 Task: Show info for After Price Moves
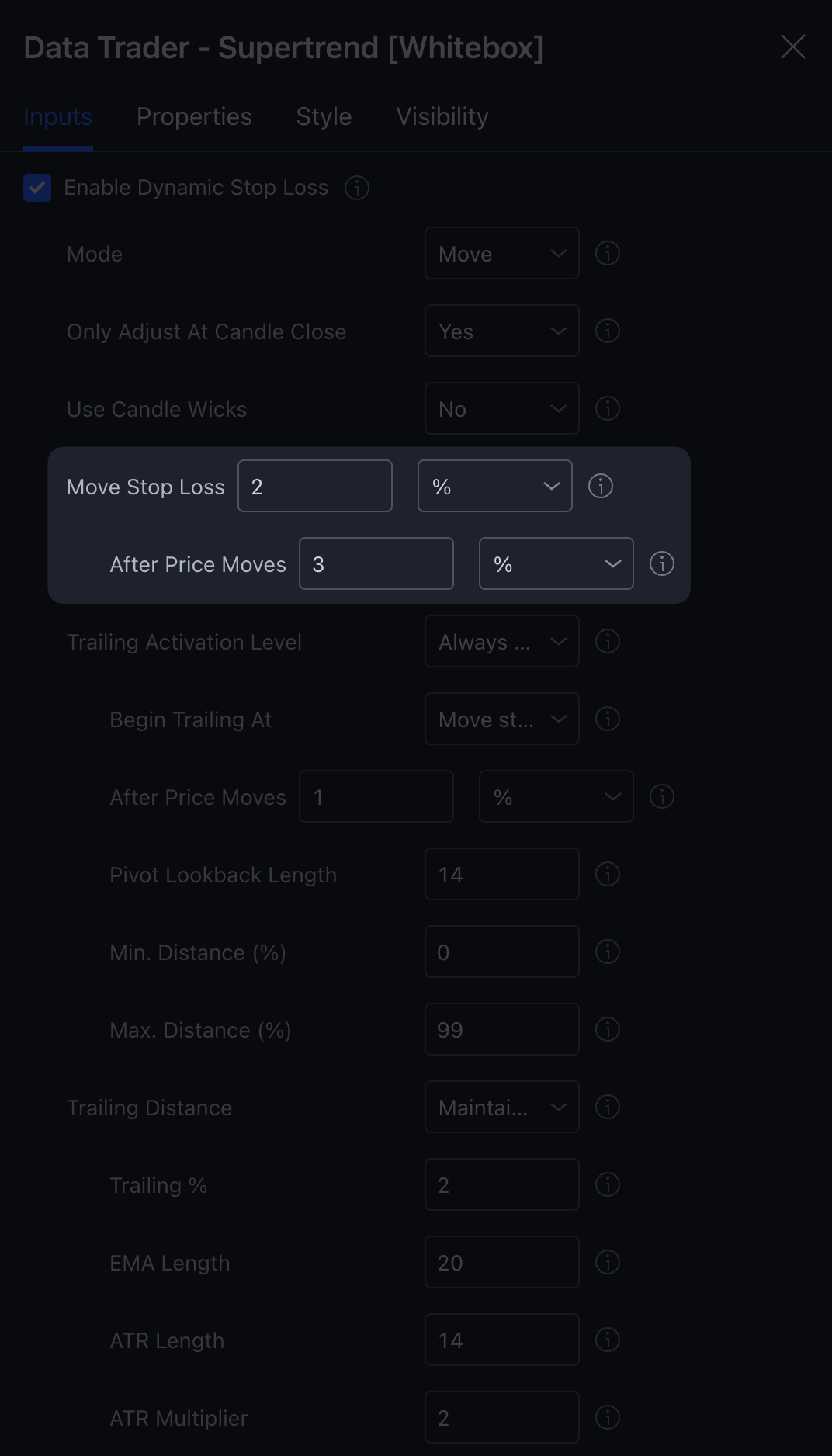click(x=661, y=563)
